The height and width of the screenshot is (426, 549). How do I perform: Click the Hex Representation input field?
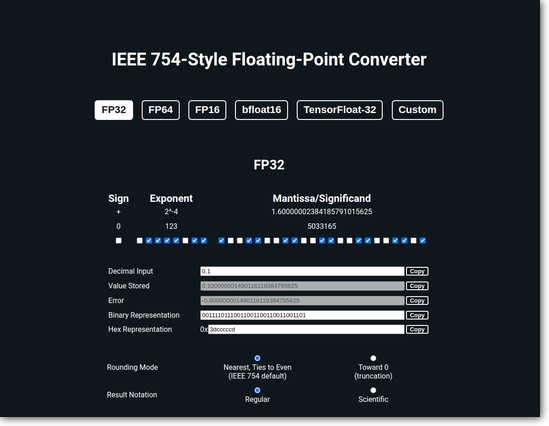click(x=306, y=329)
